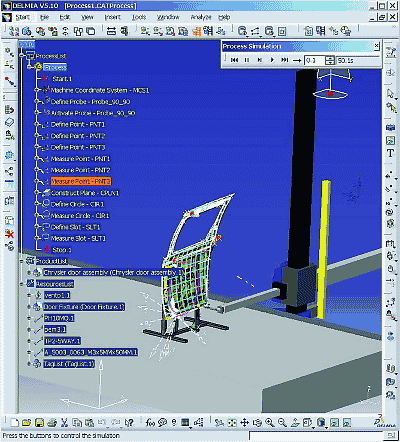Image resolution: width=400 pixels, height=442 pixels.
Task: Click the simulation step size field
Action: tap(314, 60)
